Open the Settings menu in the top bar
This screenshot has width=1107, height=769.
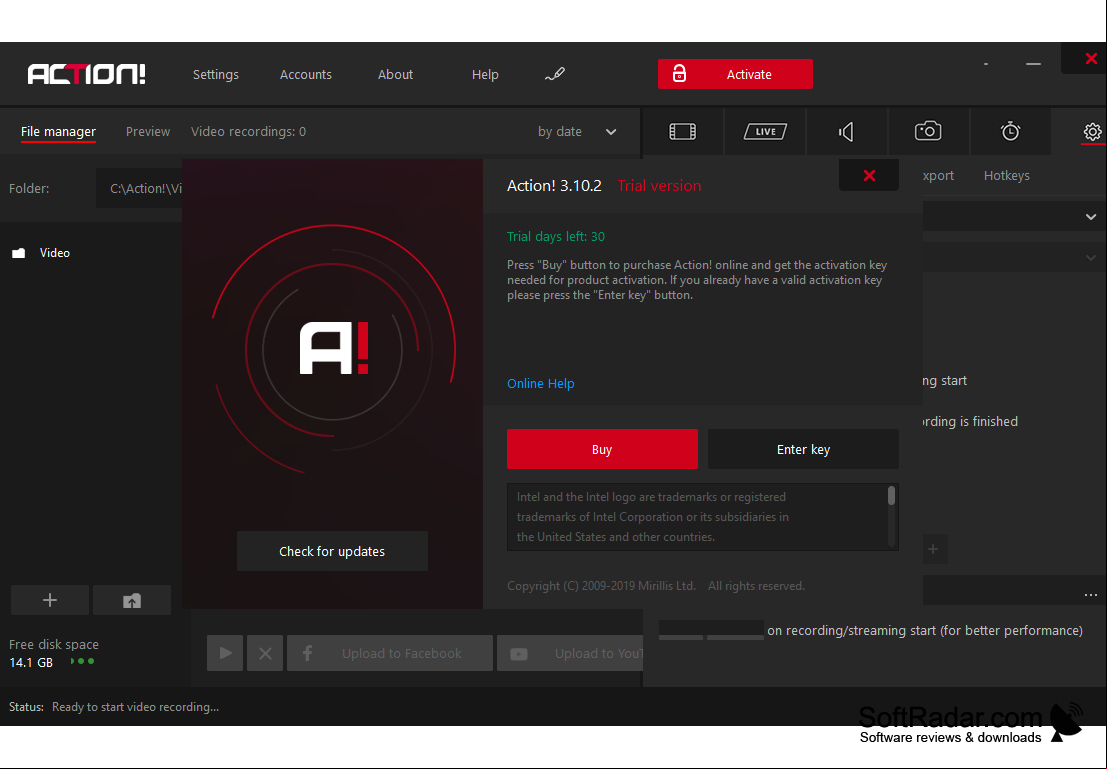(x=215, y=74)
